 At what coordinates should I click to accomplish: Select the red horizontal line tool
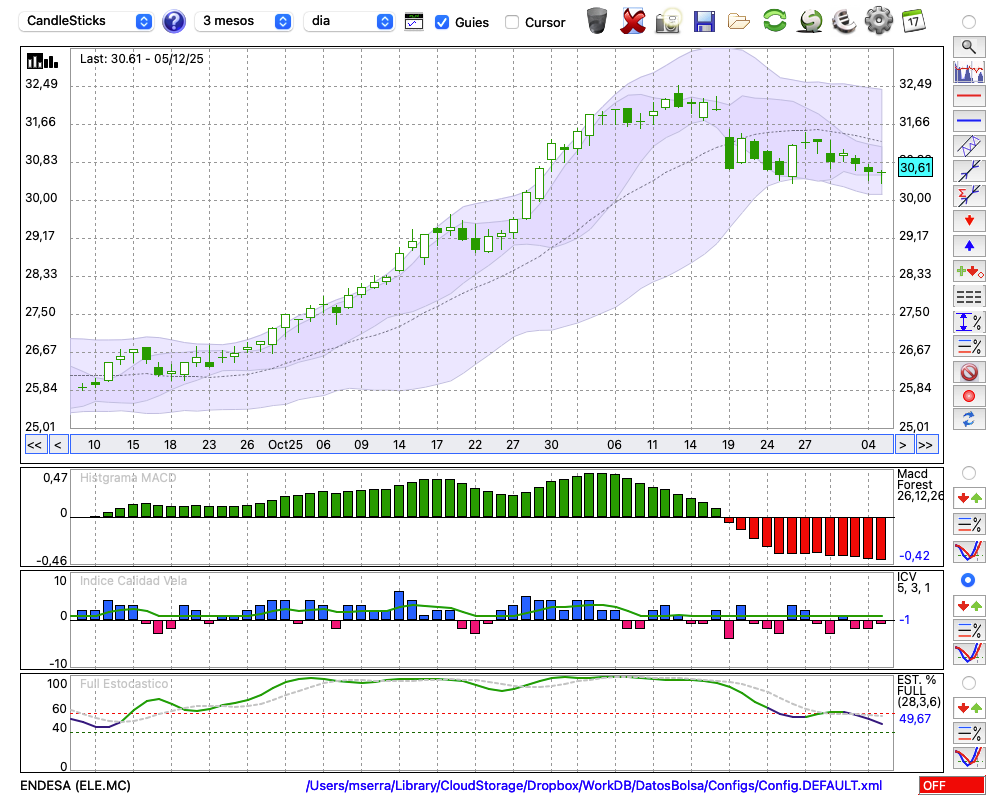tap(968, 97)
